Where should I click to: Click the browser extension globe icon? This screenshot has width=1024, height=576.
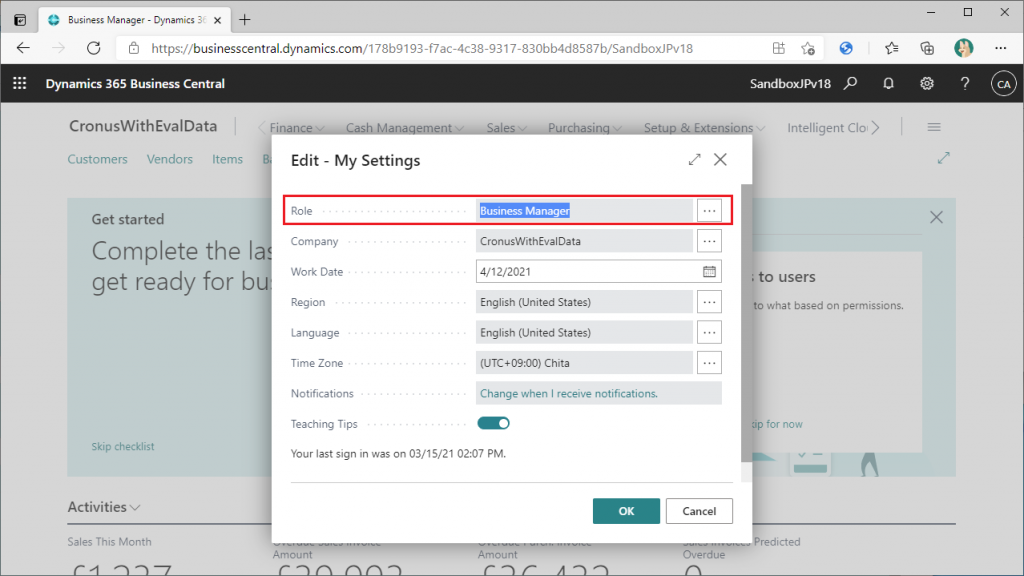pyautogui.click(x=846, y=48)
